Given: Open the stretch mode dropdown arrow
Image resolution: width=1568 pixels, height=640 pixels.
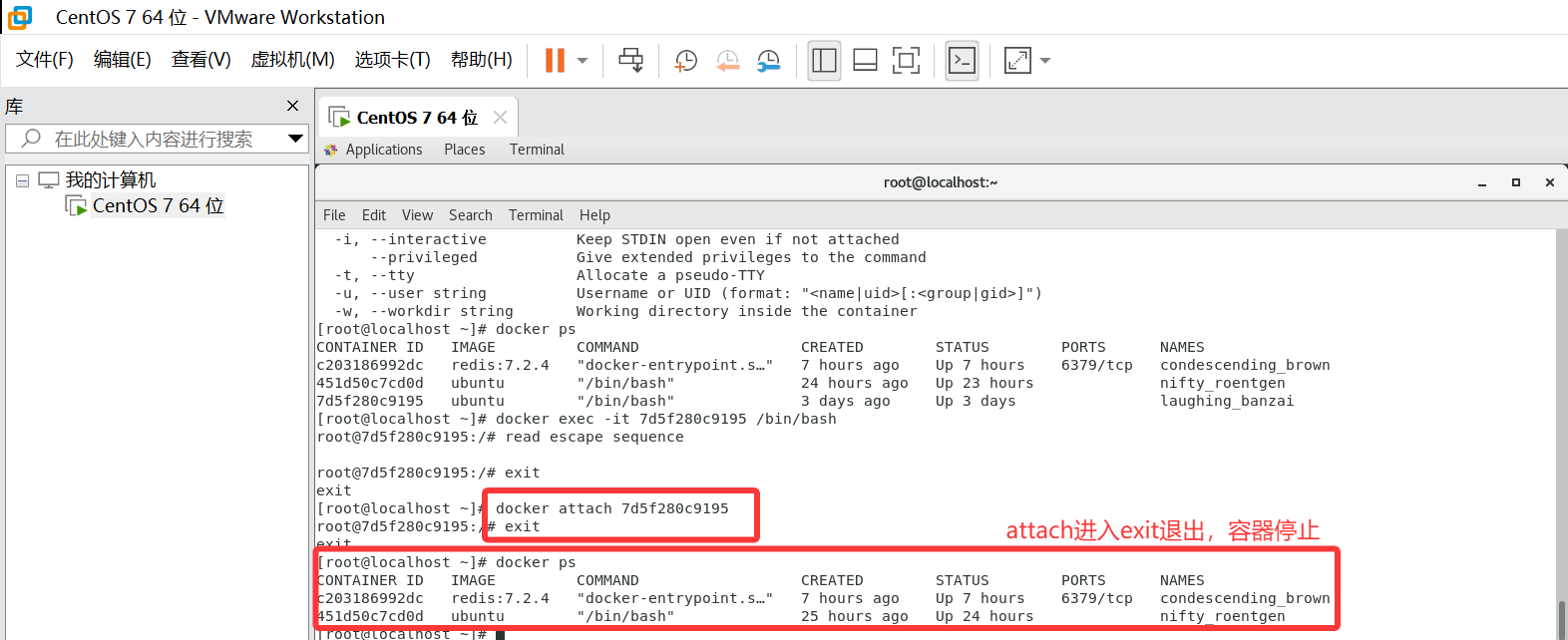Looking at the screenshot, I should coord(1045,61).
